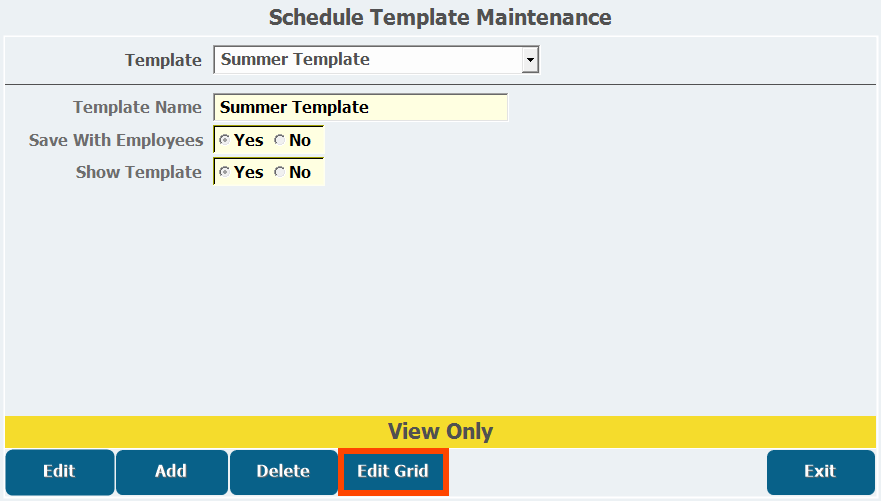
Task: Click the Show Template label
Action: pos(139,172)
